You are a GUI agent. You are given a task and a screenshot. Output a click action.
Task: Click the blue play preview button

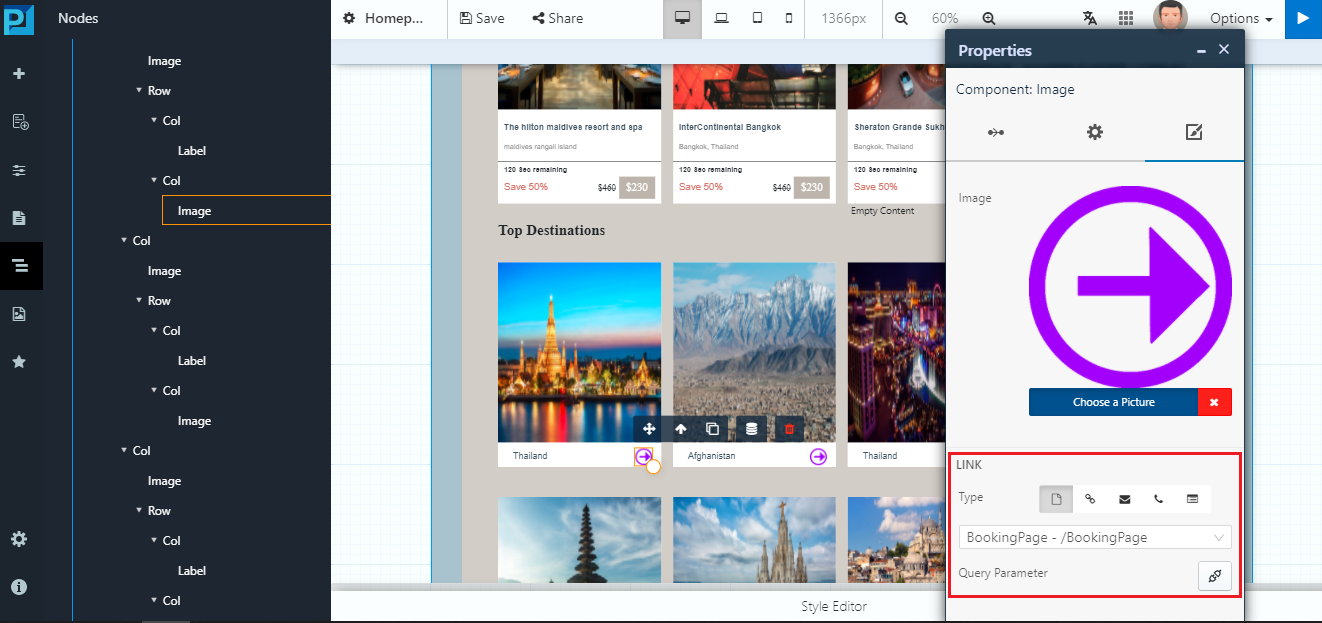pyautogui.click(x=1303, y=18)
